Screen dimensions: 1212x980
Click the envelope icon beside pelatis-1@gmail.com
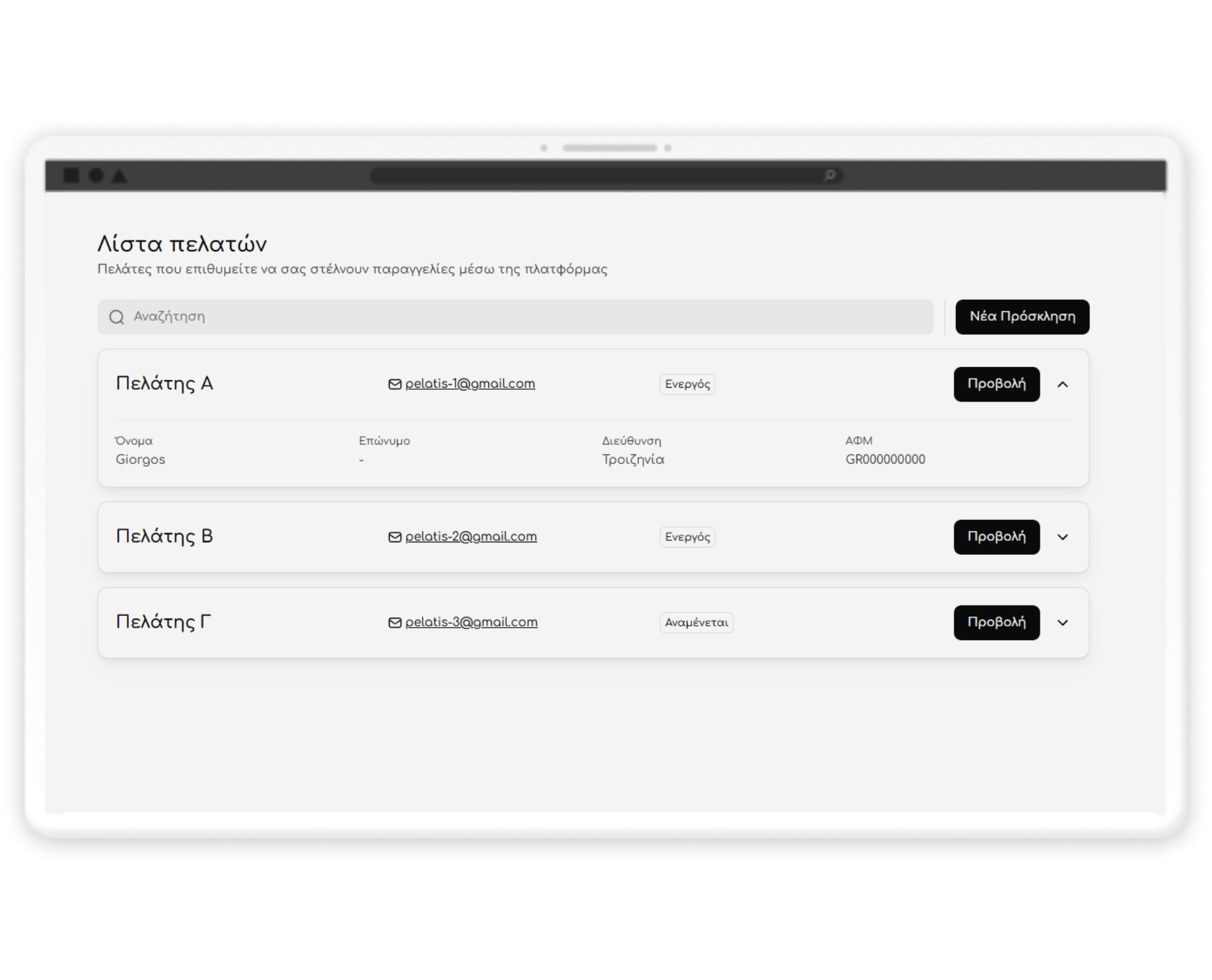point(394,385)
